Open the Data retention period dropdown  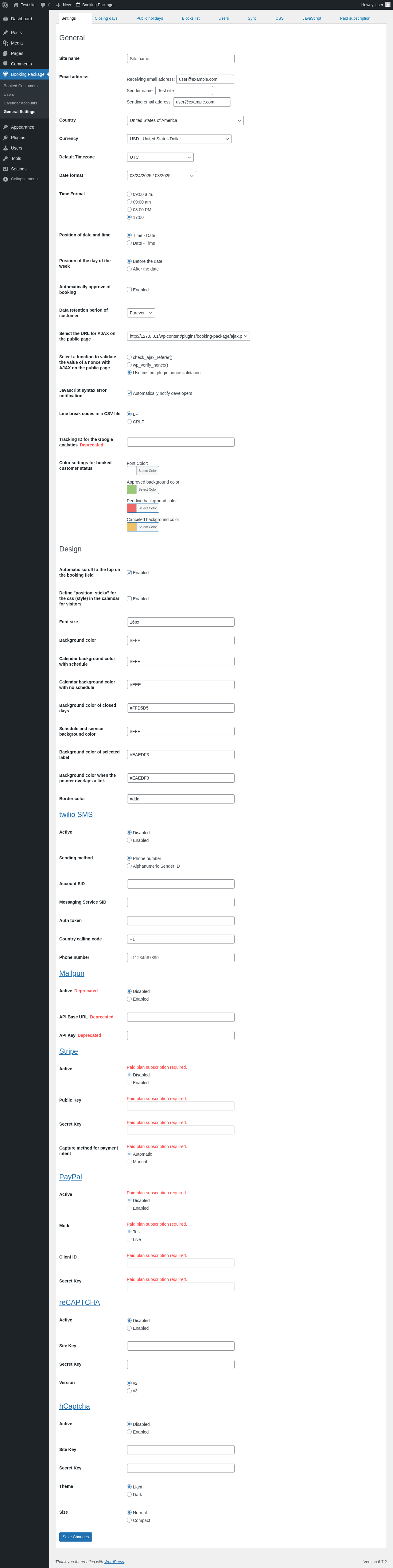pos(141,313)
